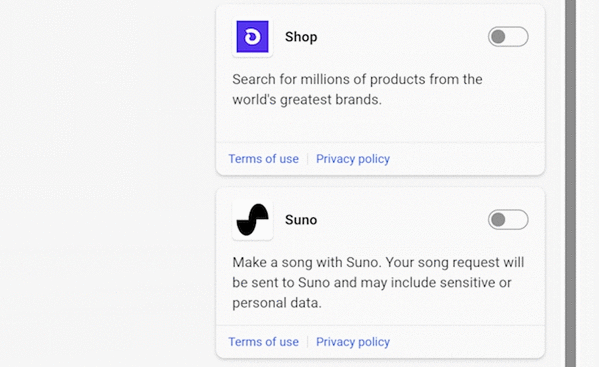The width and height of the screenshot is (599, 367).
Task: Click the Shop description about millions of products
Action: click(357, 89)
